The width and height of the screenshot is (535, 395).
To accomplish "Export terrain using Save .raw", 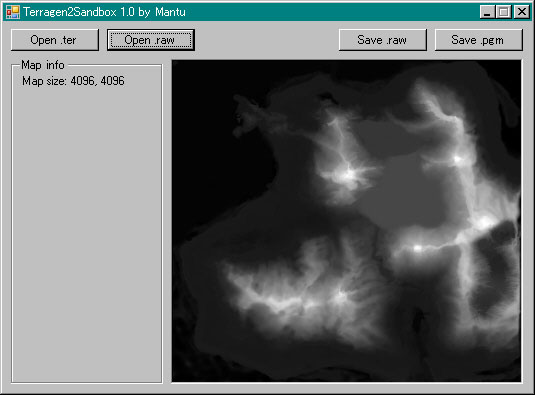I will click(x=382, y=40).
